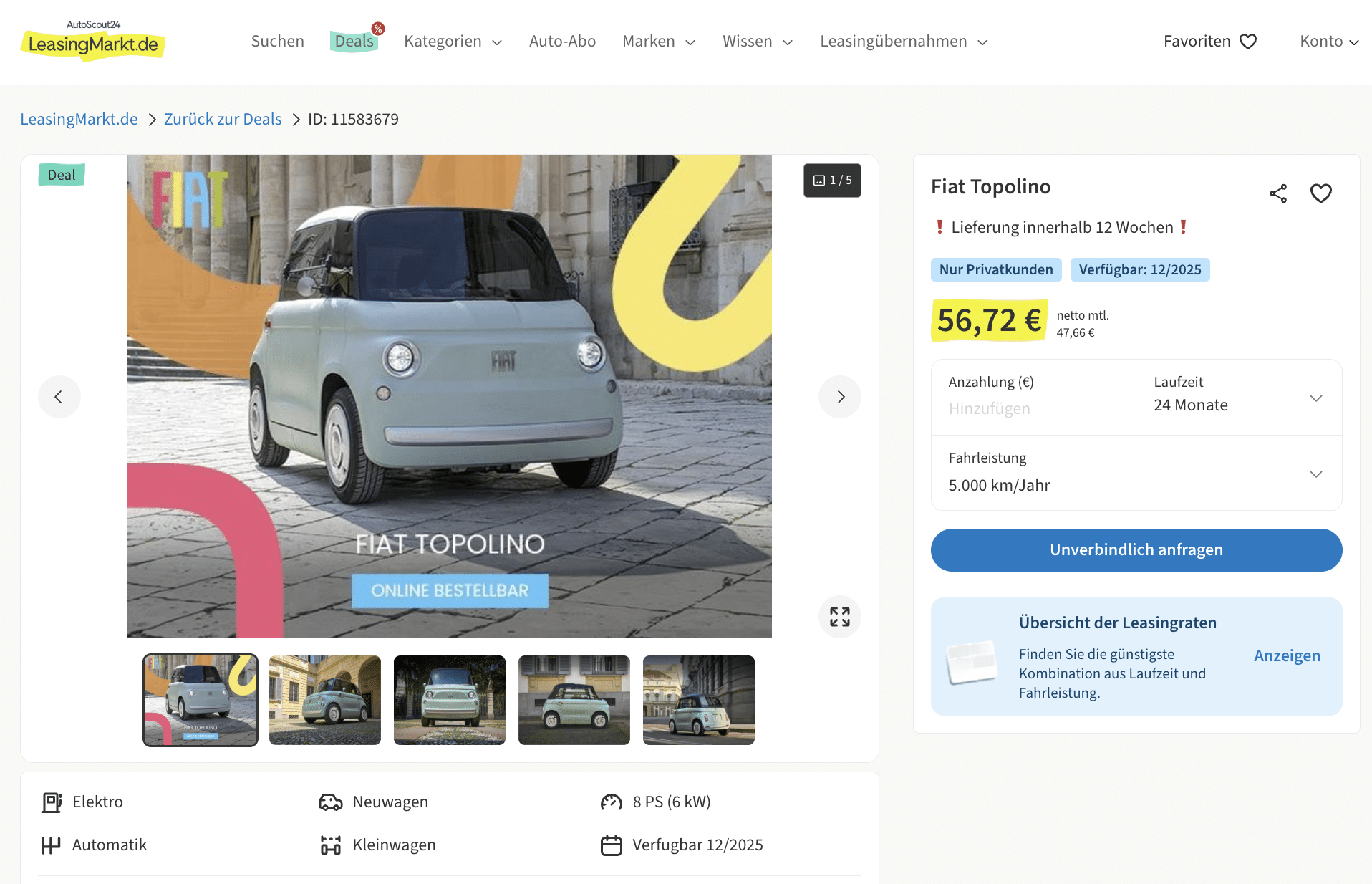Click the Verfügbar calendar icon
Screen dimensions: 1372x884
(x=612, y=845)
